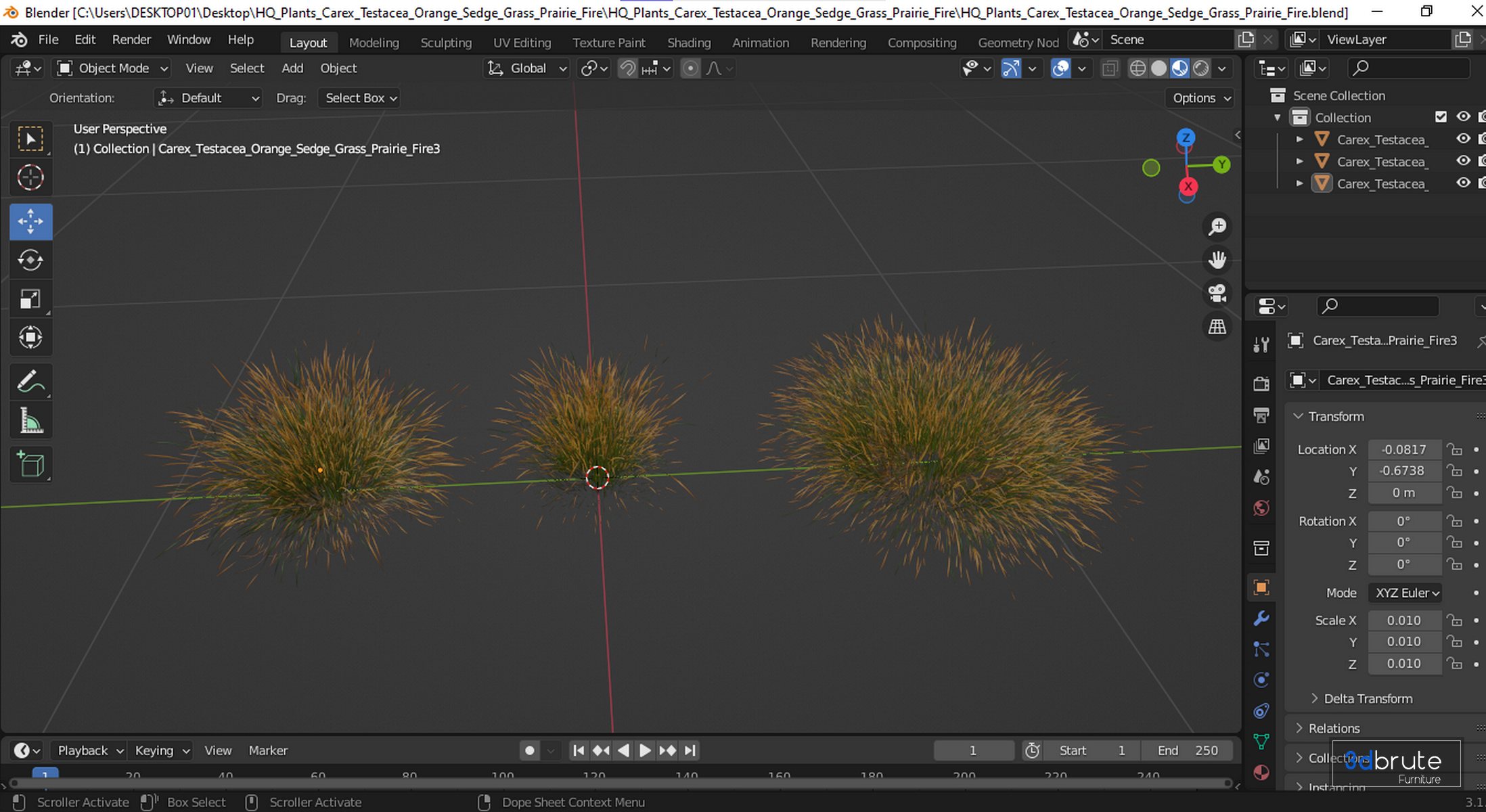Open the Scene properties tab

(1261, 477)
